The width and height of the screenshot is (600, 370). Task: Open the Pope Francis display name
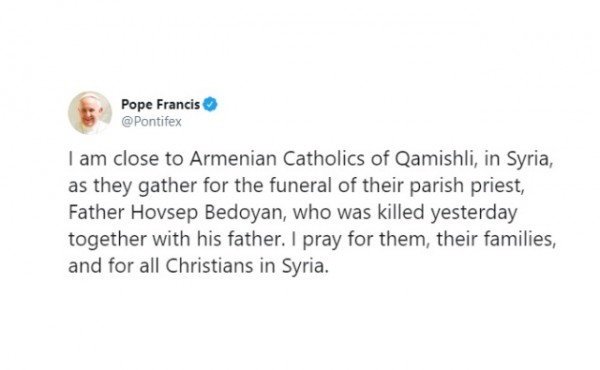click(x=160, y=104)
